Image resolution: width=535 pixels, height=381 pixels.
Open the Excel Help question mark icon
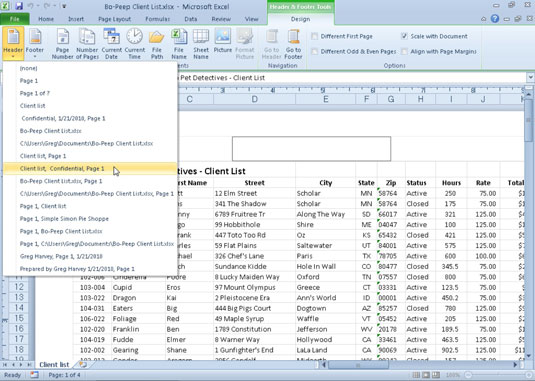coord(495,19)
